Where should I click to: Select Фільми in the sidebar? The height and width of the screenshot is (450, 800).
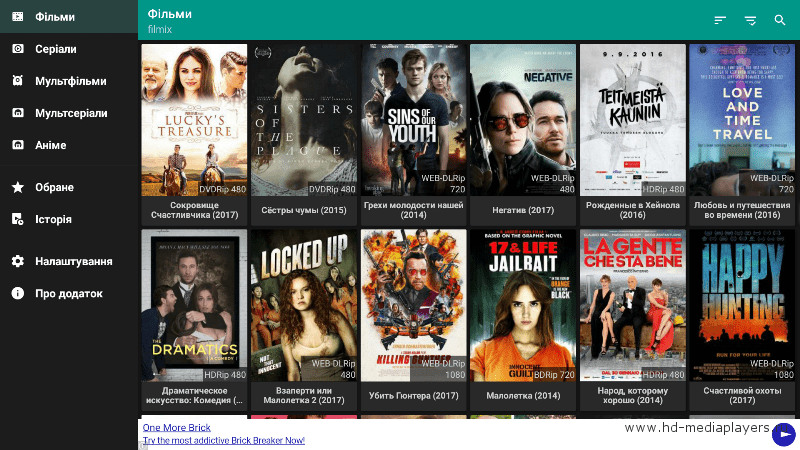click(69, 17)
